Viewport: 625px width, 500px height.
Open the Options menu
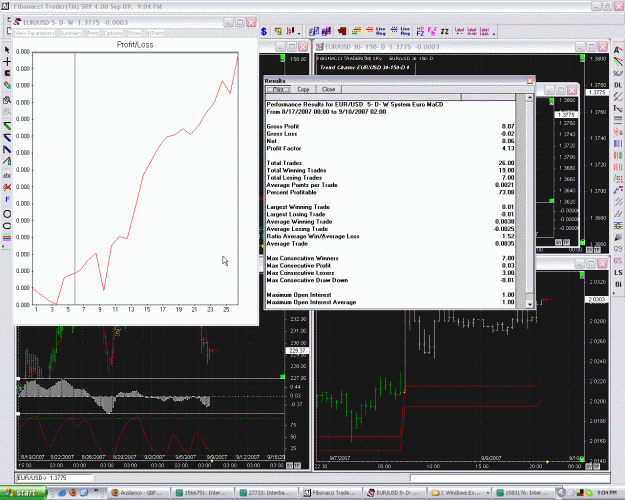click(x=113, y=33)
